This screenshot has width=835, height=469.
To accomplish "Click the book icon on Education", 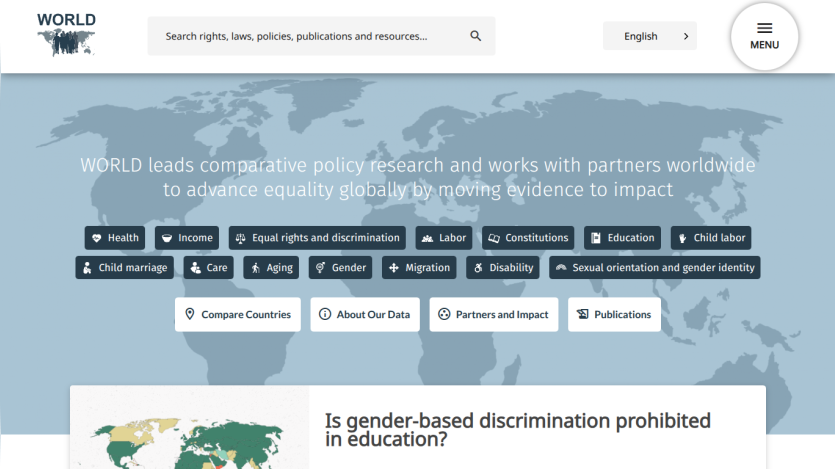I will [x=596, y=238].
